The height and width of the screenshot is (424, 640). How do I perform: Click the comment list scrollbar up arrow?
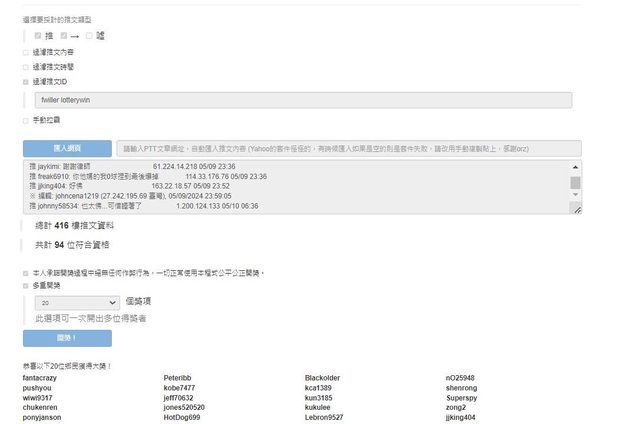[575, 167]
